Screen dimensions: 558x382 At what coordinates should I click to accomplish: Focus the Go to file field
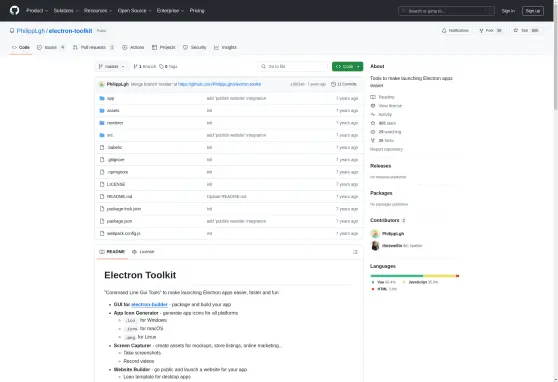pos(293,67)
